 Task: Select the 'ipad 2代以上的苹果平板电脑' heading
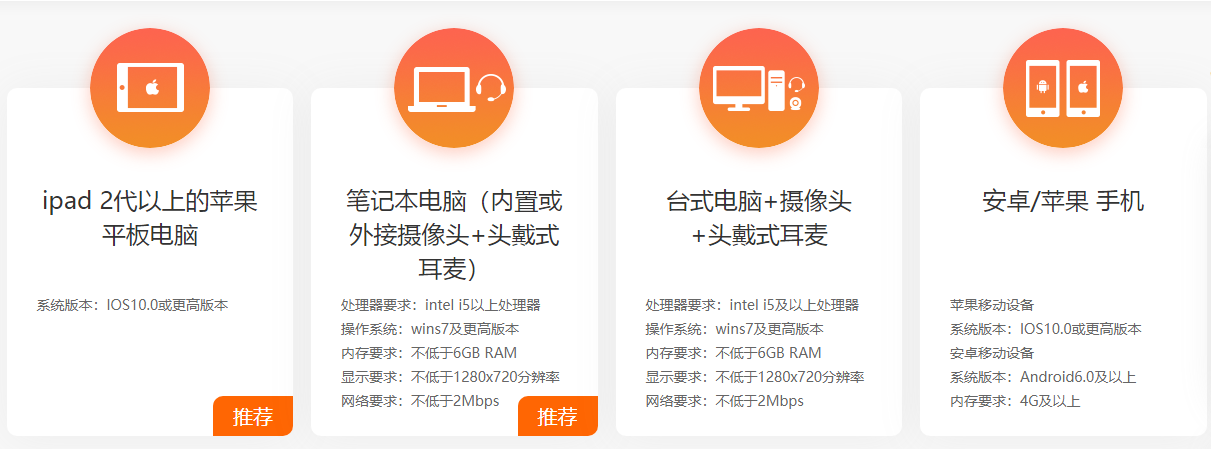[150, 219]
